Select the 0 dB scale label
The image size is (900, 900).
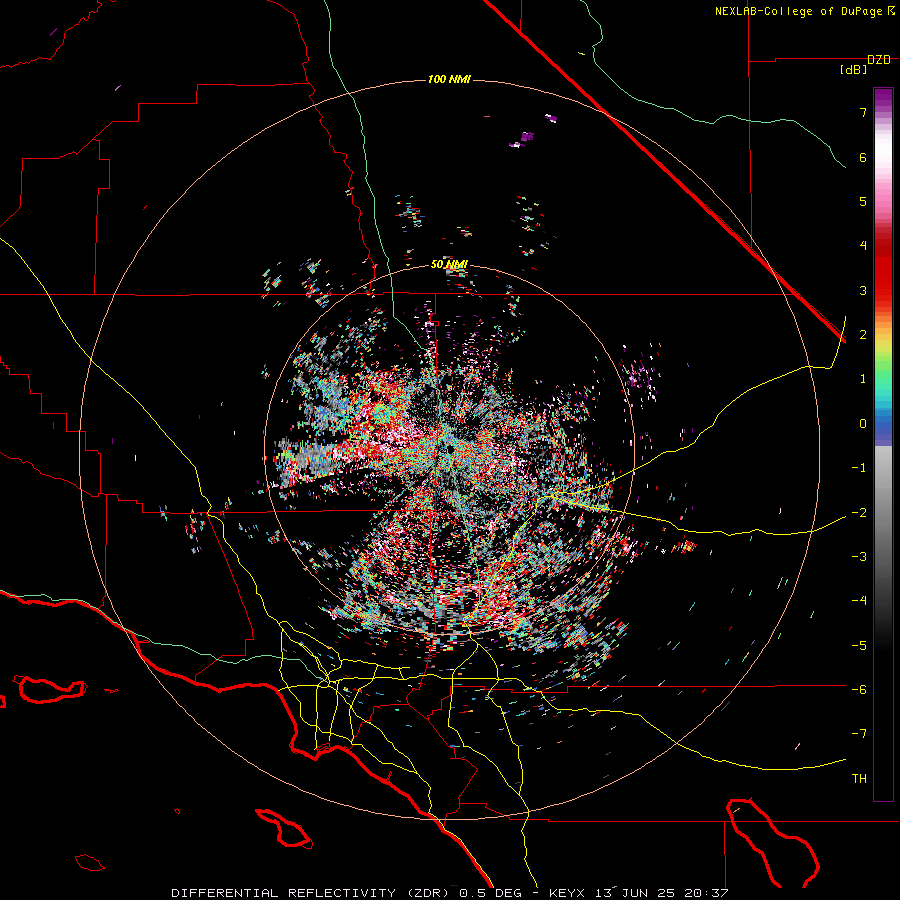coord(863,424)
